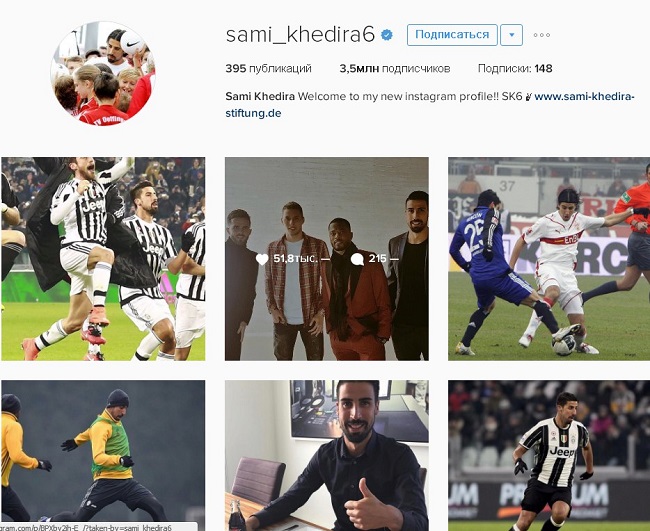Image resolution: width=650 pixels, height=531 pixels.
Task: Click the heart likes icon on the hovered post
Action: coord(262,259)
